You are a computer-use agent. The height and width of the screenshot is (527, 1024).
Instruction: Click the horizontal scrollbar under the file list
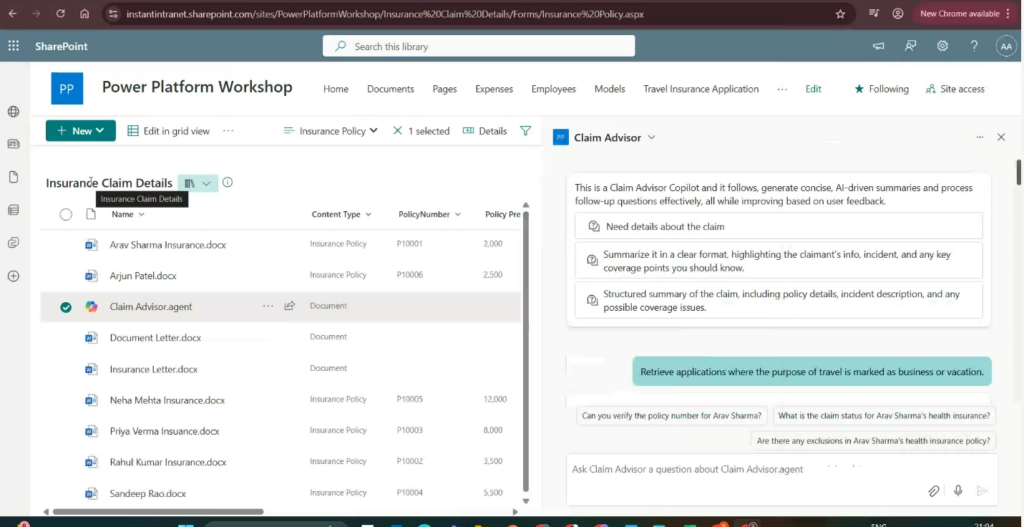point(159,512)
